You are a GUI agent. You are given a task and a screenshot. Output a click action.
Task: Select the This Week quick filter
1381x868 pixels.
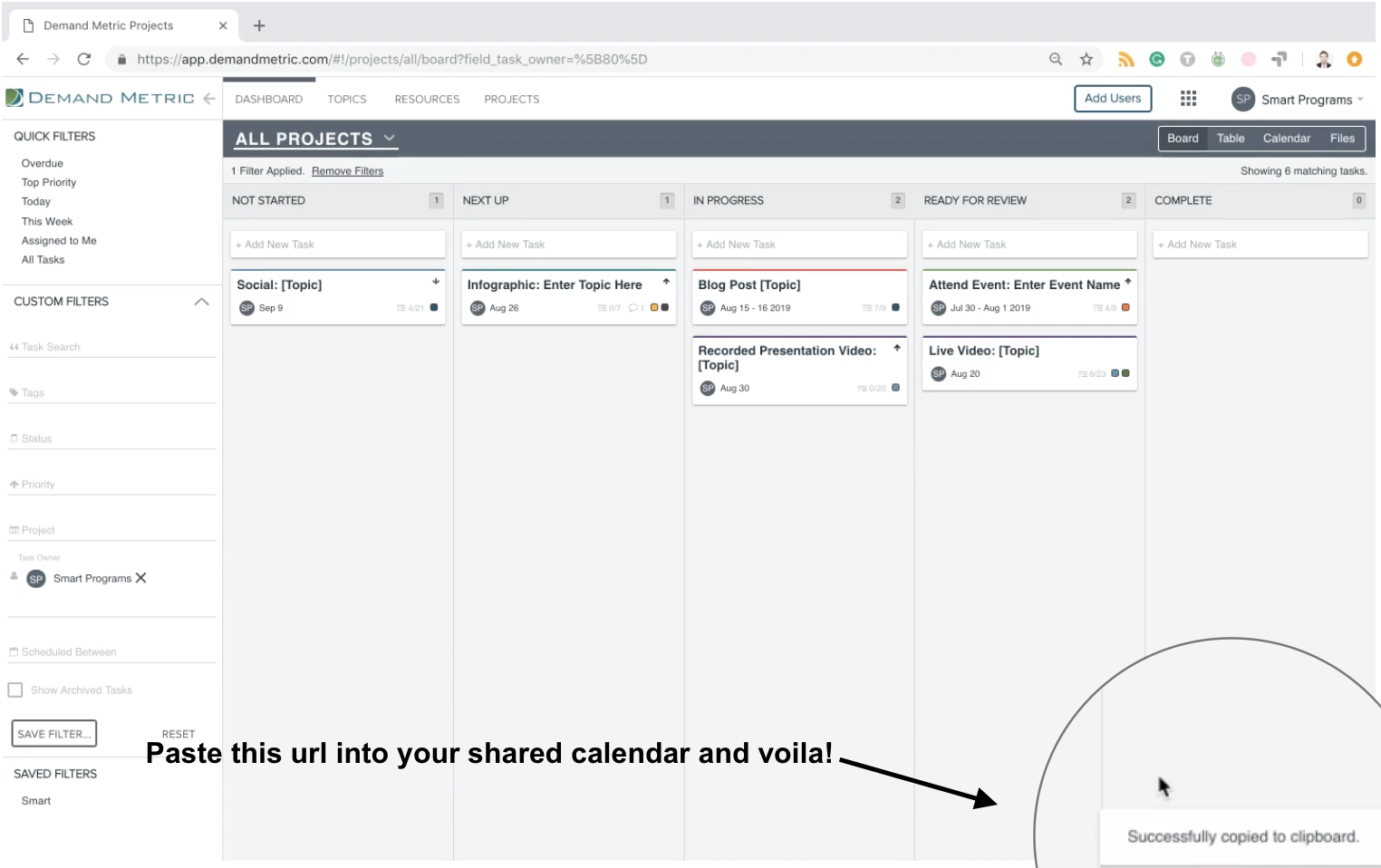point(47,221)
